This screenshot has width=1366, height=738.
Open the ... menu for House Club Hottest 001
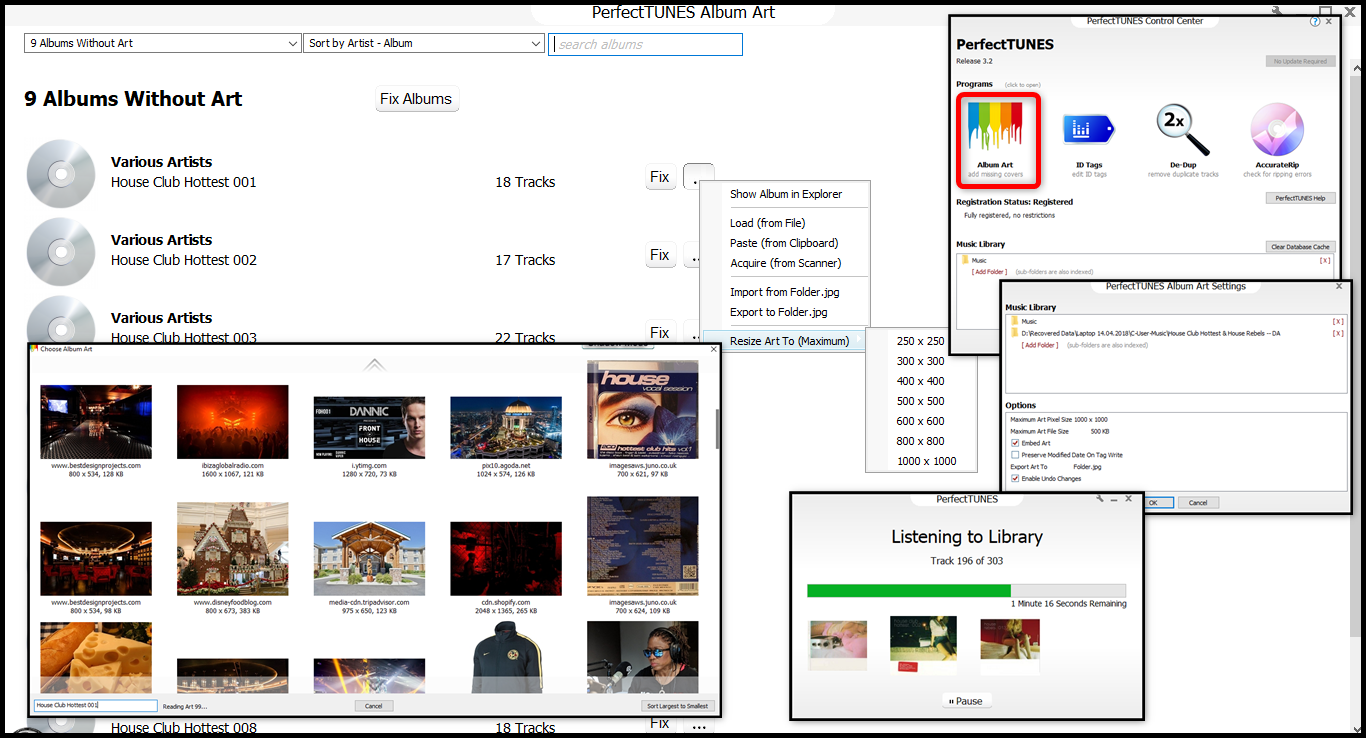coord(698,177)
